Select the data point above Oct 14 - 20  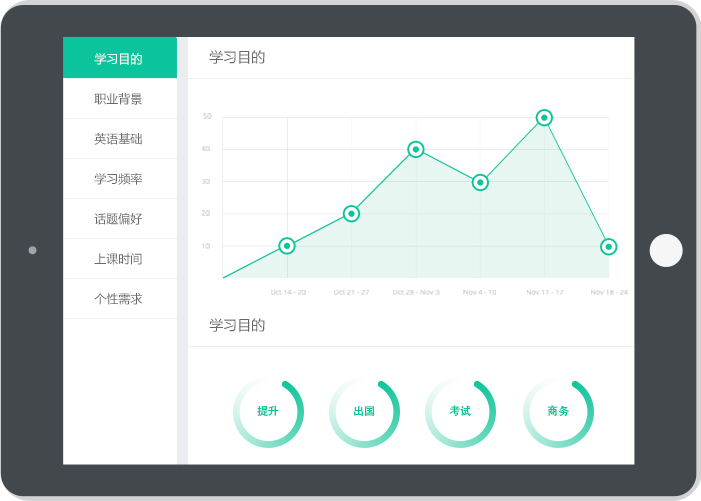tap(287, 246)
